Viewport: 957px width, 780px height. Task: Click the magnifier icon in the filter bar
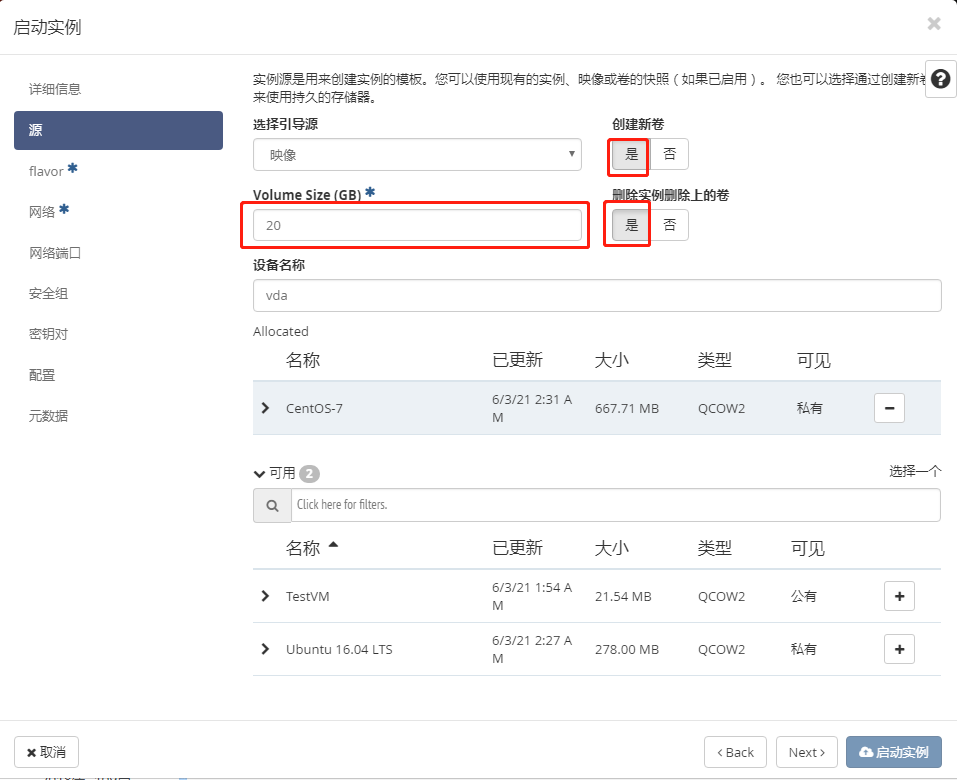coord(271,505)
